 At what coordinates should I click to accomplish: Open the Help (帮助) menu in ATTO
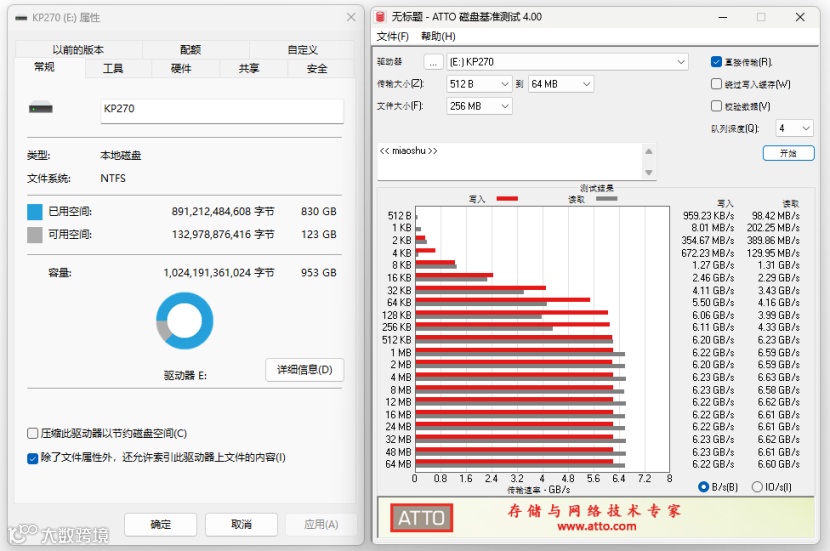pos(438,37)
